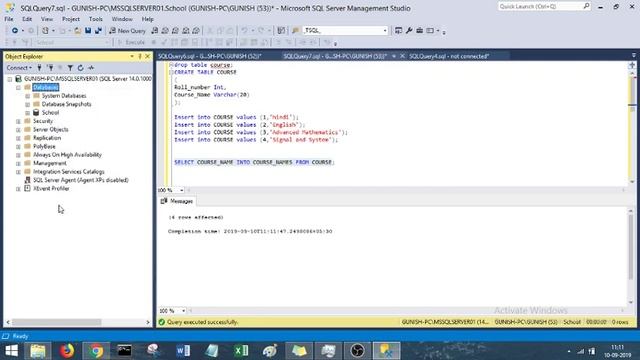Select Integration Services Catalogs item
Image resolution: width=640 pixels, height=360 pixels.
[69, 172]
